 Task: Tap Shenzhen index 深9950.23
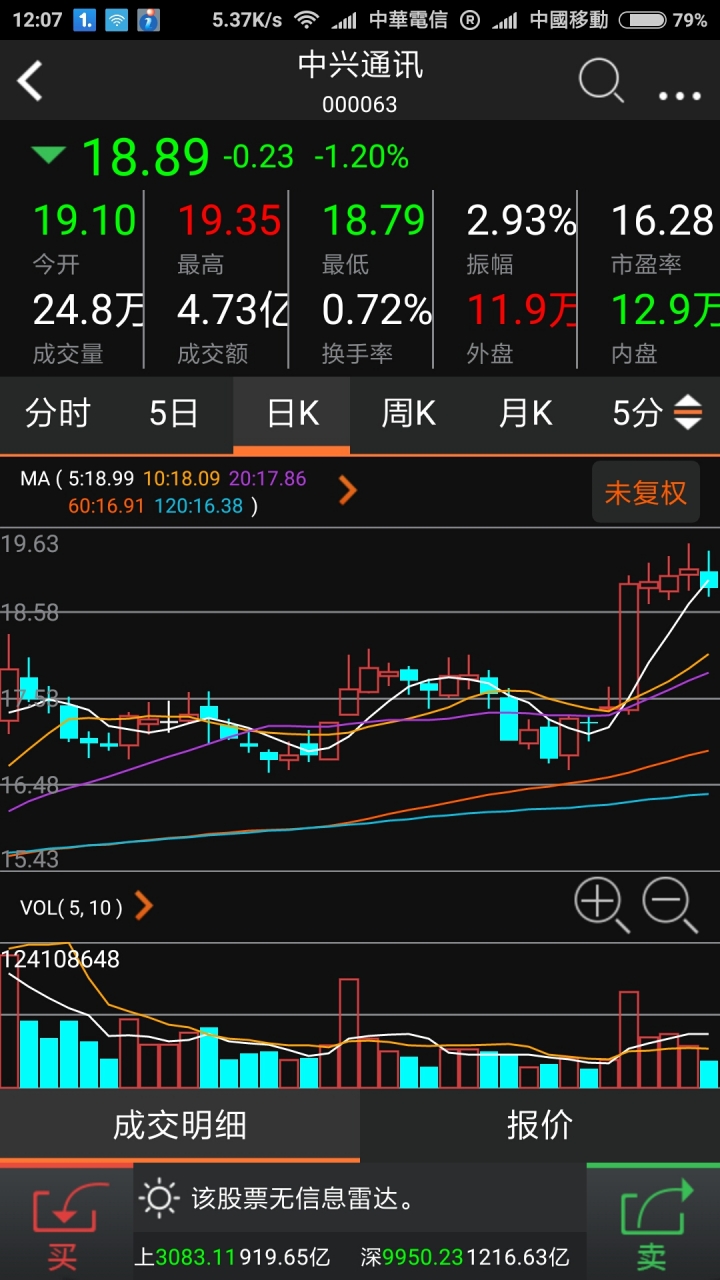(x=413, y=1257)
